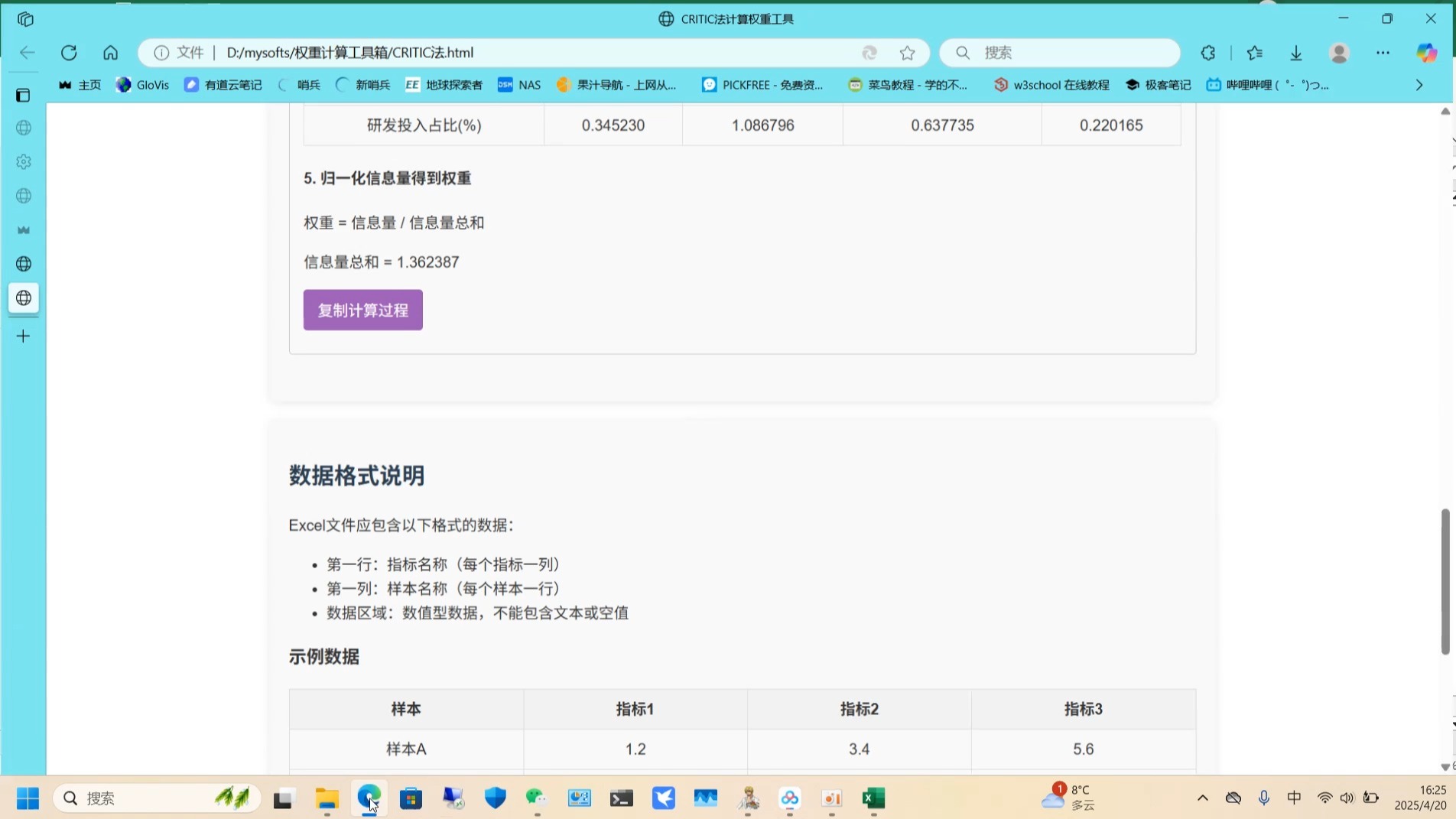This screenshot has width=1456, height=819.
Task: Open the tab actions menu icon at top-left
Action: pos(25,19)
